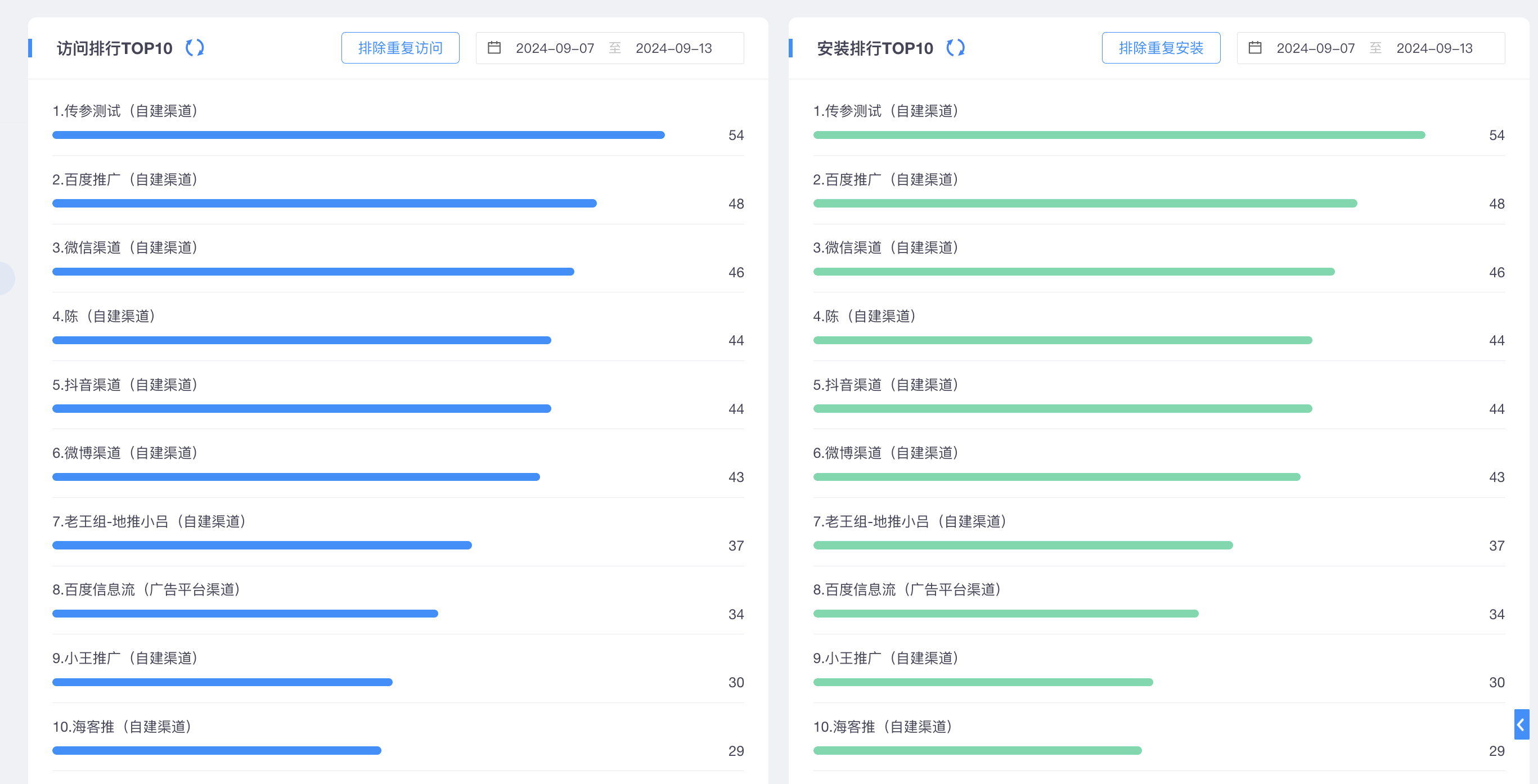This screenshot has width=1538, height=784.
Task: Select install ranking start date 2024-09-07
Action: click(1315, 48)
